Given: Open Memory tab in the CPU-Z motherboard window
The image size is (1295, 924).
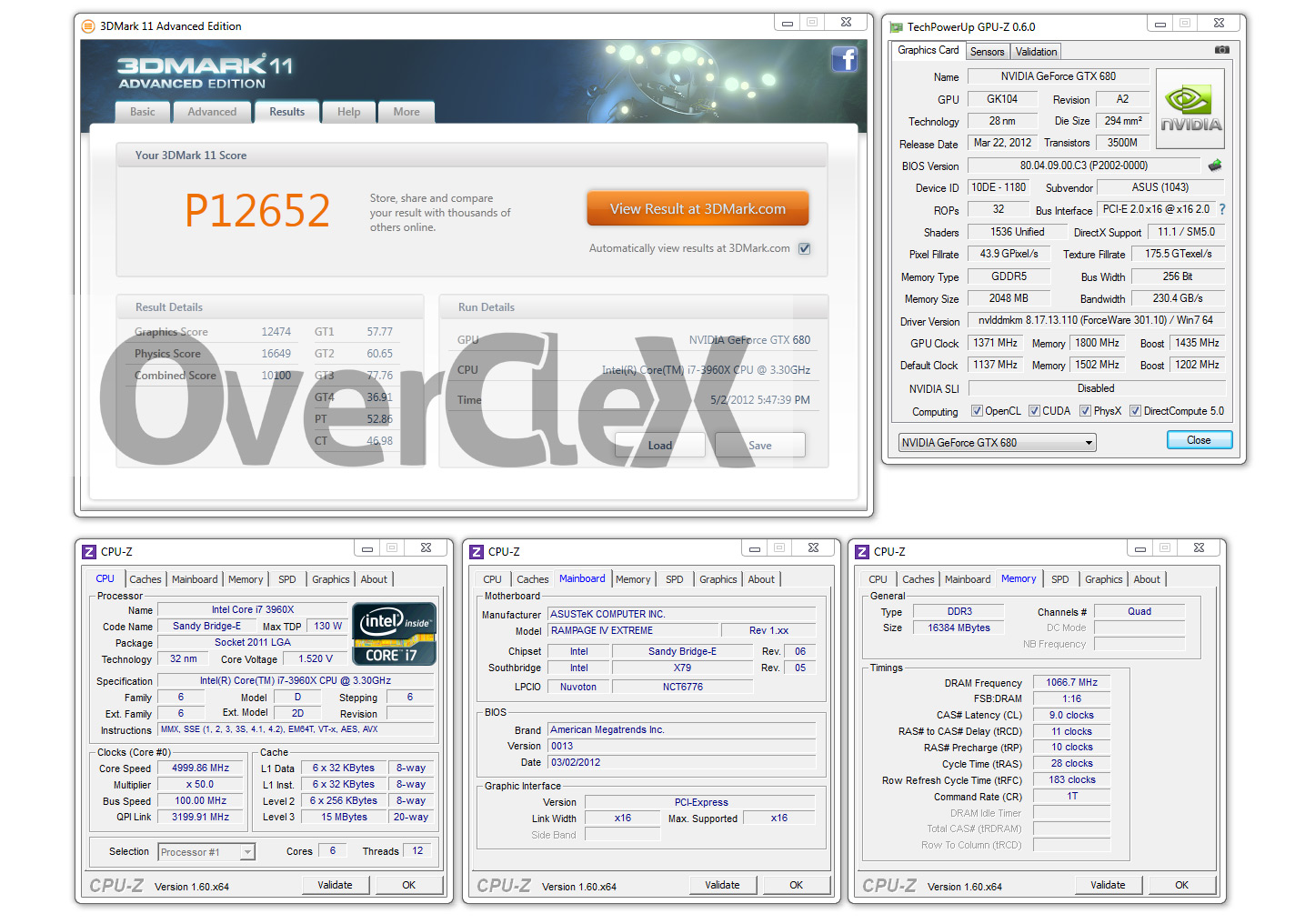Looking at the screenshot, I should 633,579.
